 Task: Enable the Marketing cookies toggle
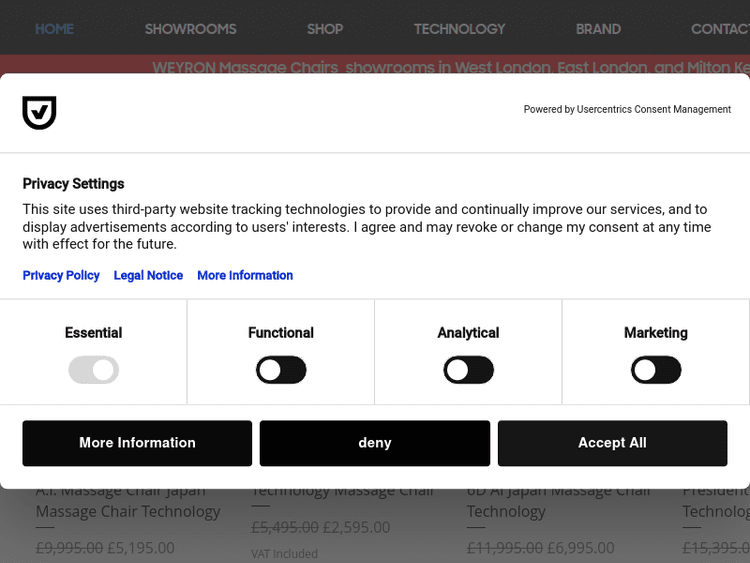(656, 371)
